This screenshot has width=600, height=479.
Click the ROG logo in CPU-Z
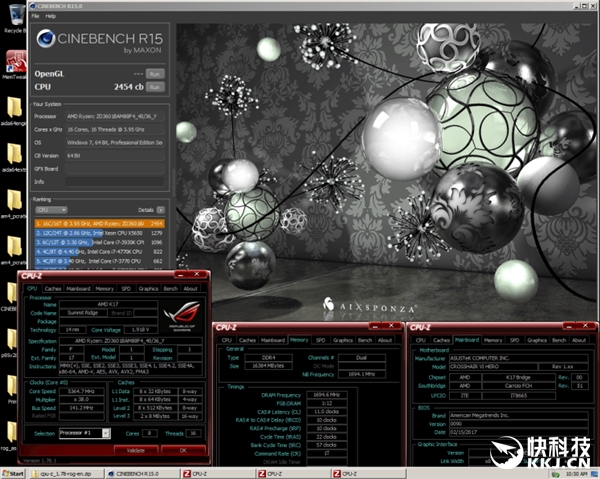point(182,314)
